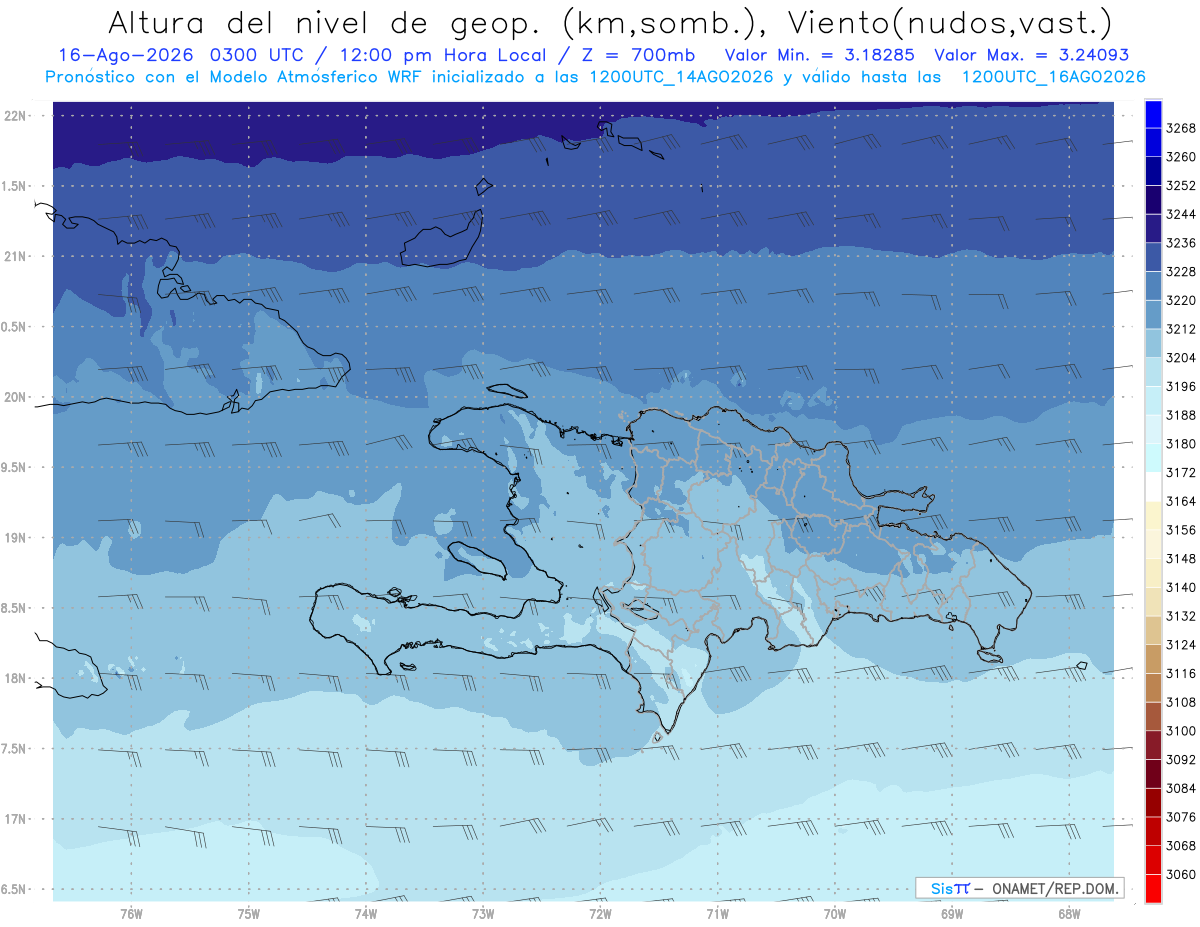Image resolution: width=1200 pixels, height=927 pixels.
Task: Click the latitude label '6.5N'
Action: [x=16, y=890]
